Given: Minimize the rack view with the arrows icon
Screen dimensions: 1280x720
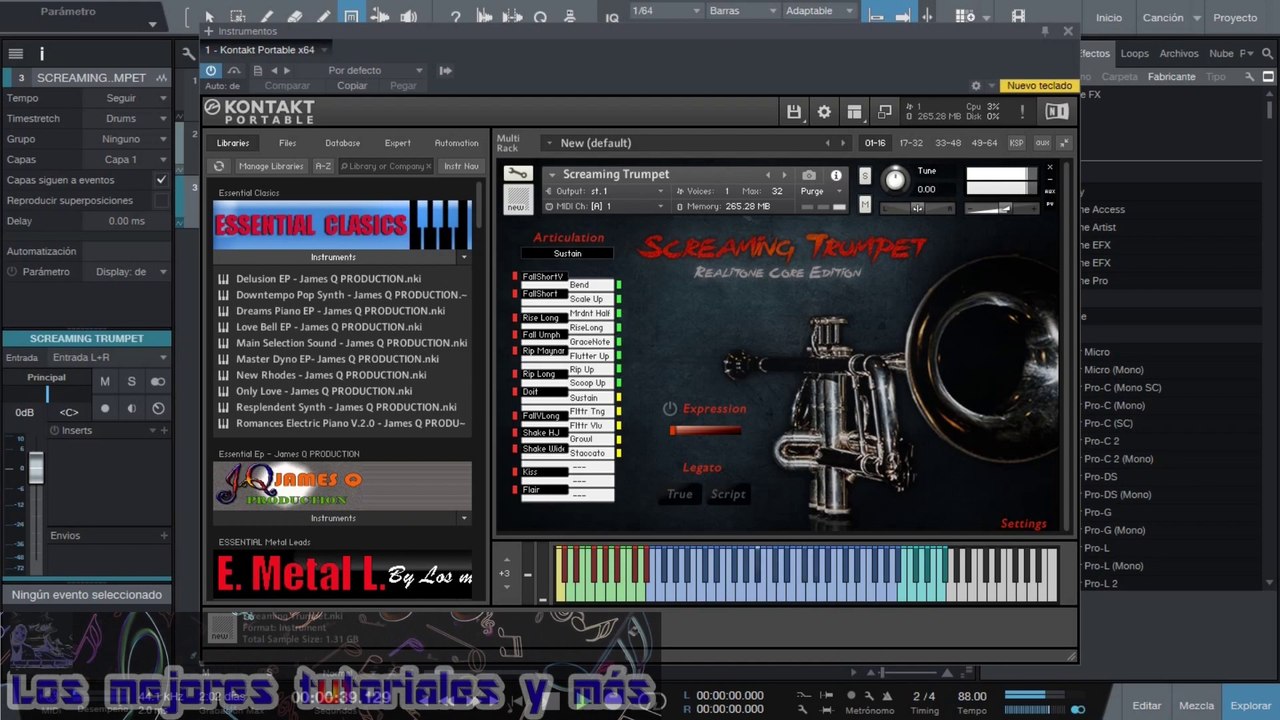Looking at the screenshot, I should 1062,143.
